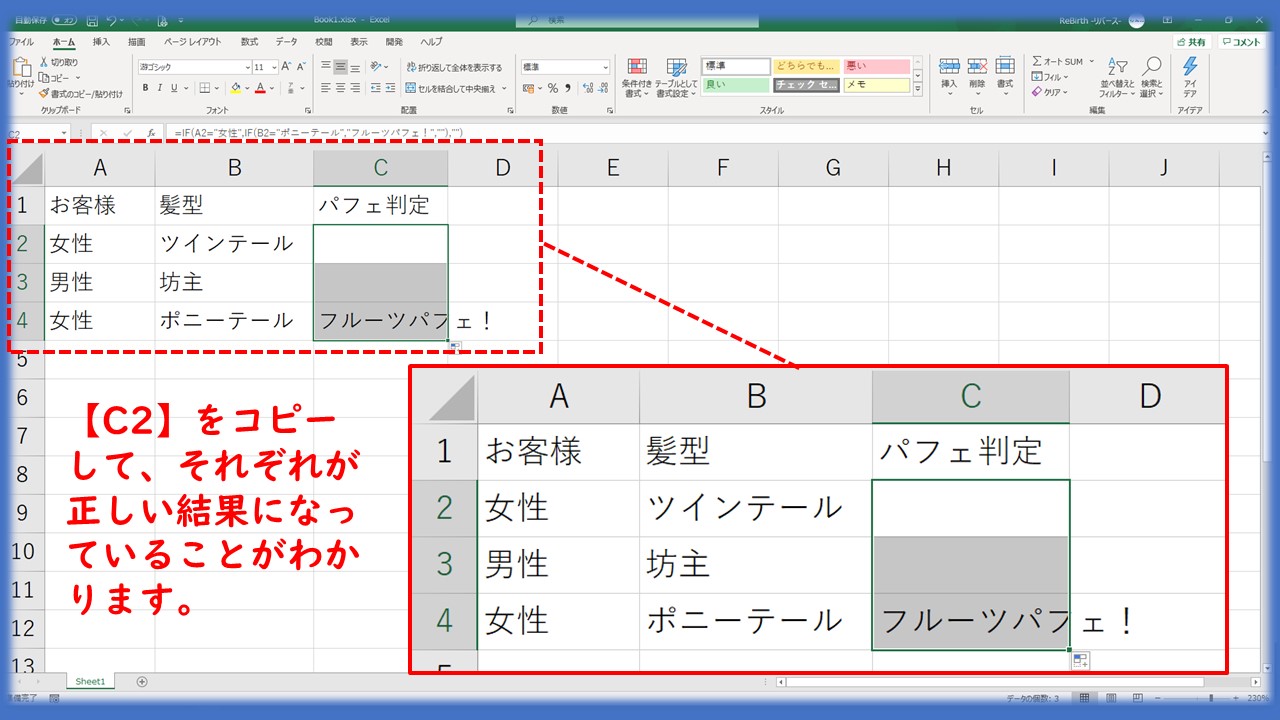Image resolution: width=1280 pixels, height=720 pixels.
Task: Click the Comments (コメント) button
Action: coord(1241,42)
